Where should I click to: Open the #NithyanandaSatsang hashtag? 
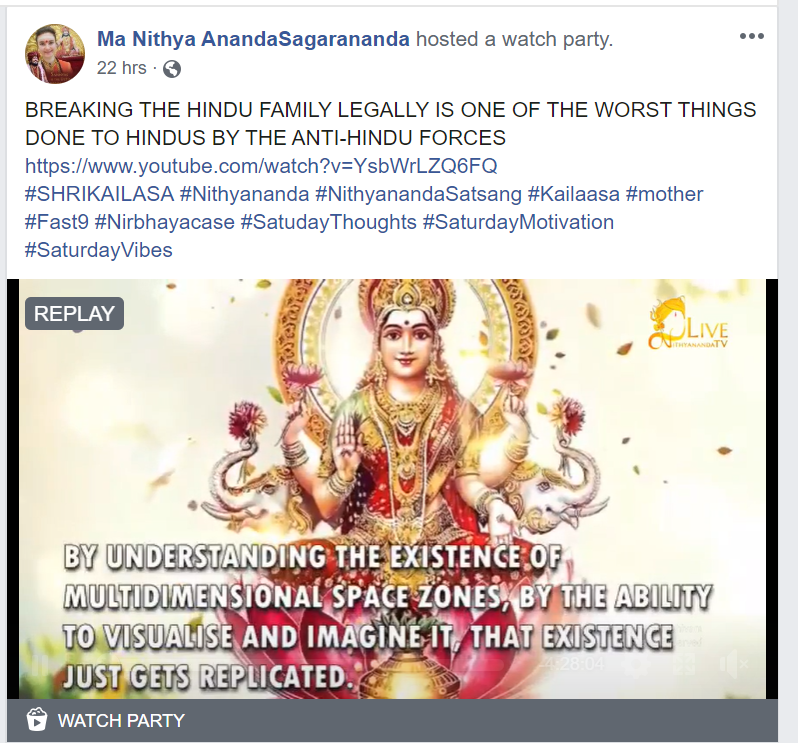pos(418,194)
